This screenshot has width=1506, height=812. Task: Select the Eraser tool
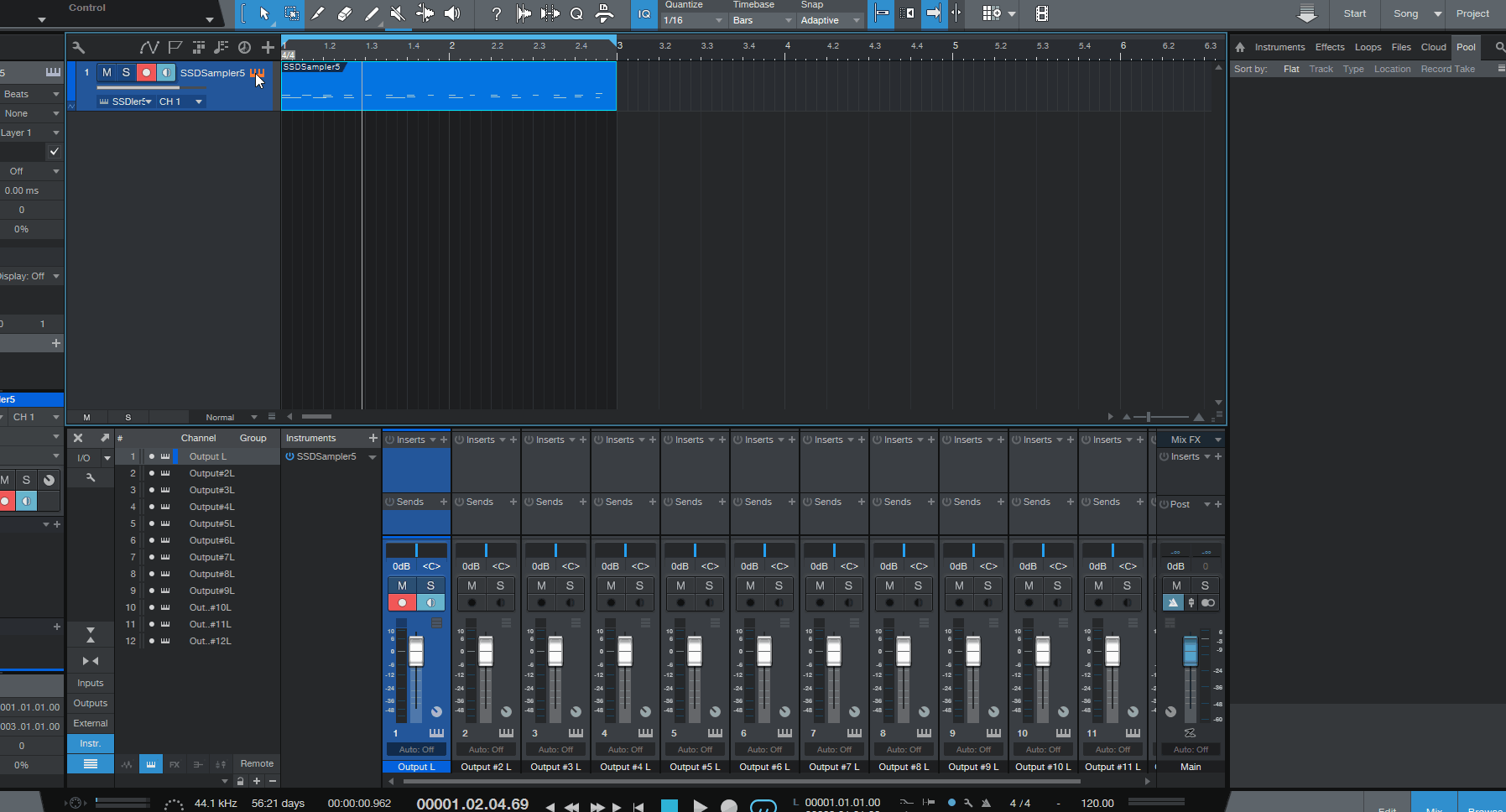coord(344,13)
